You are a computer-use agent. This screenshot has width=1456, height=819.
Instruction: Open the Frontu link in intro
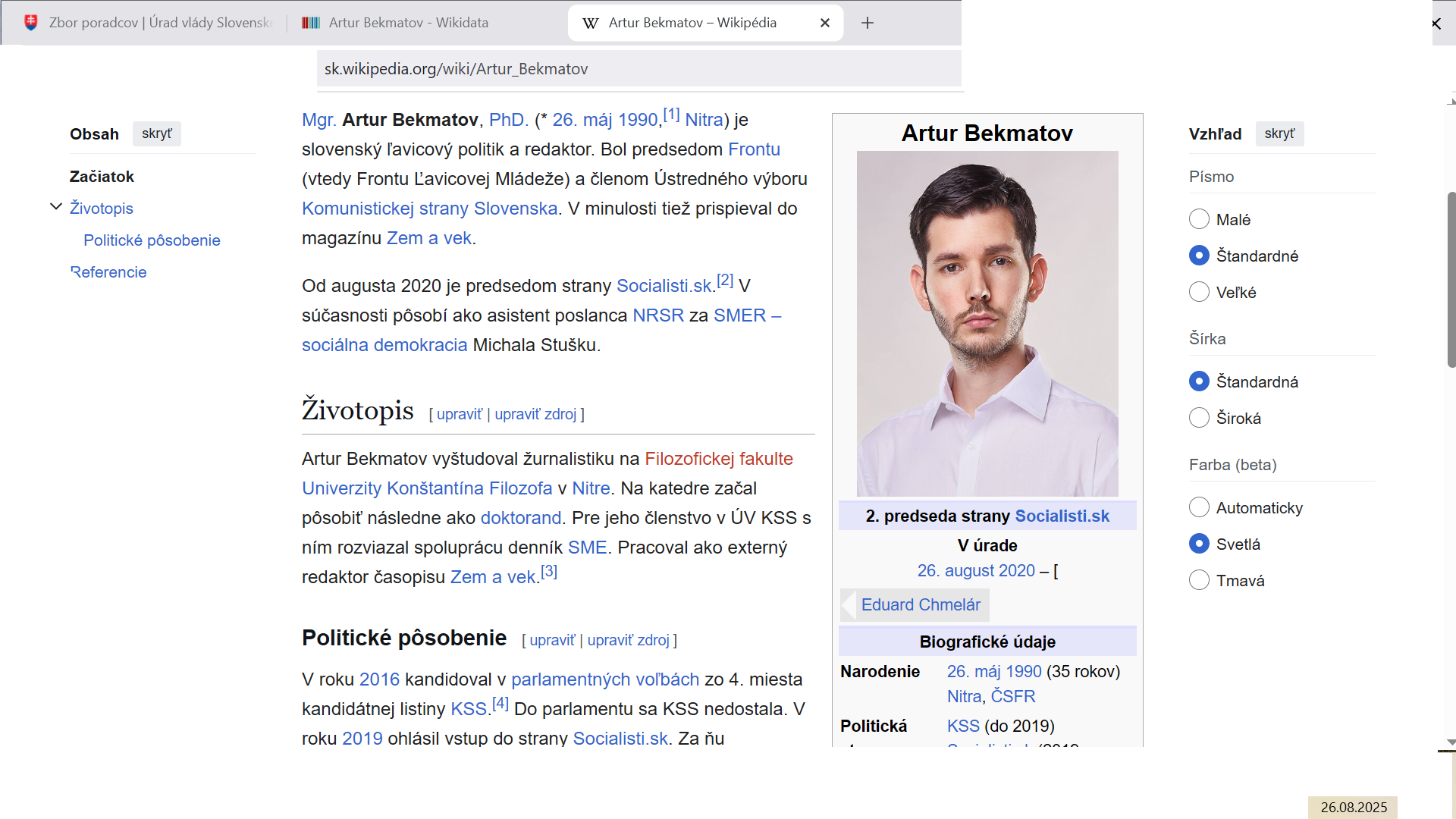(x=754, y=149)
